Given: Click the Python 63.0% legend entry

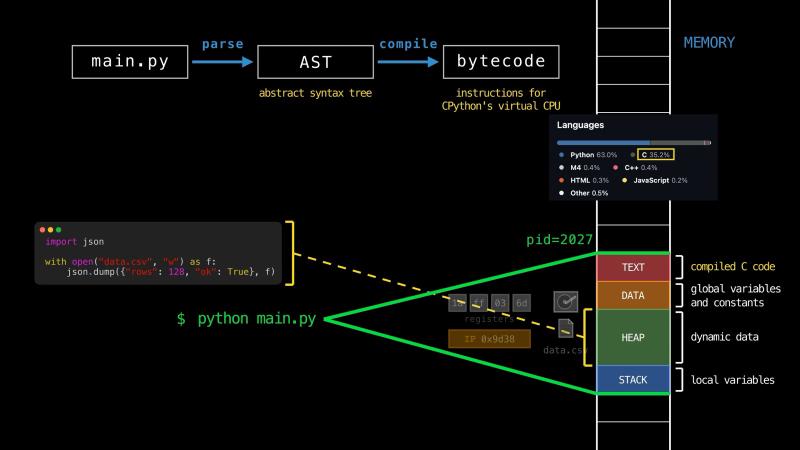Looking at the screenshot, I should (x=588, y=155).
